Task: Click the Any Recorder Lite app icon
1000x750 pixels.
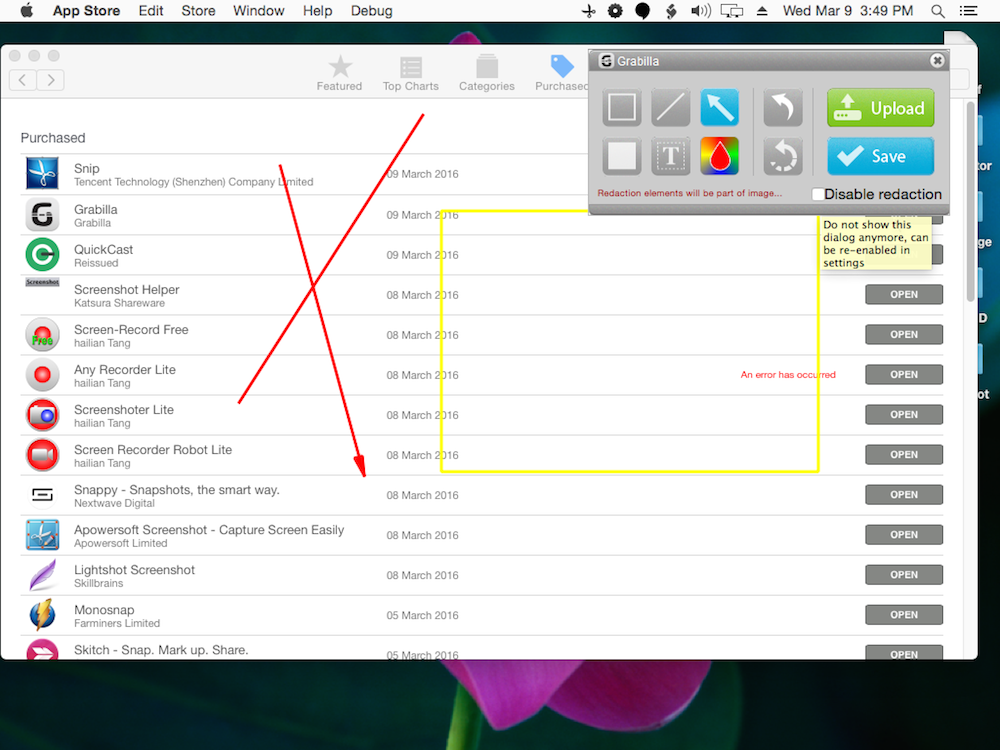Action: click(43, 375)
